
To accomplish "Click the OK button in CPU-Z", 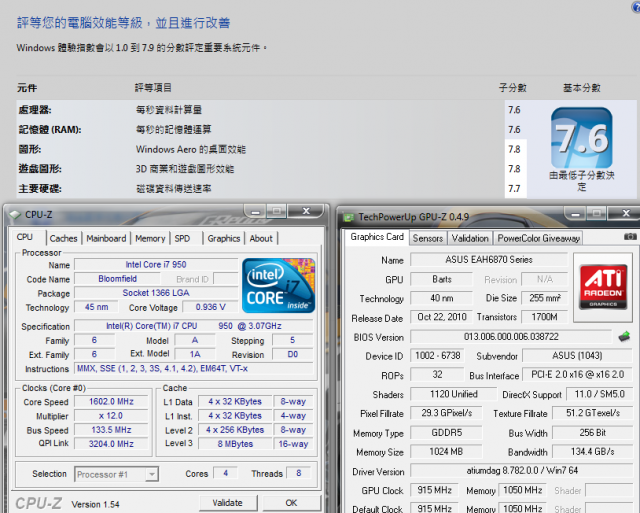I will (291, 503).
